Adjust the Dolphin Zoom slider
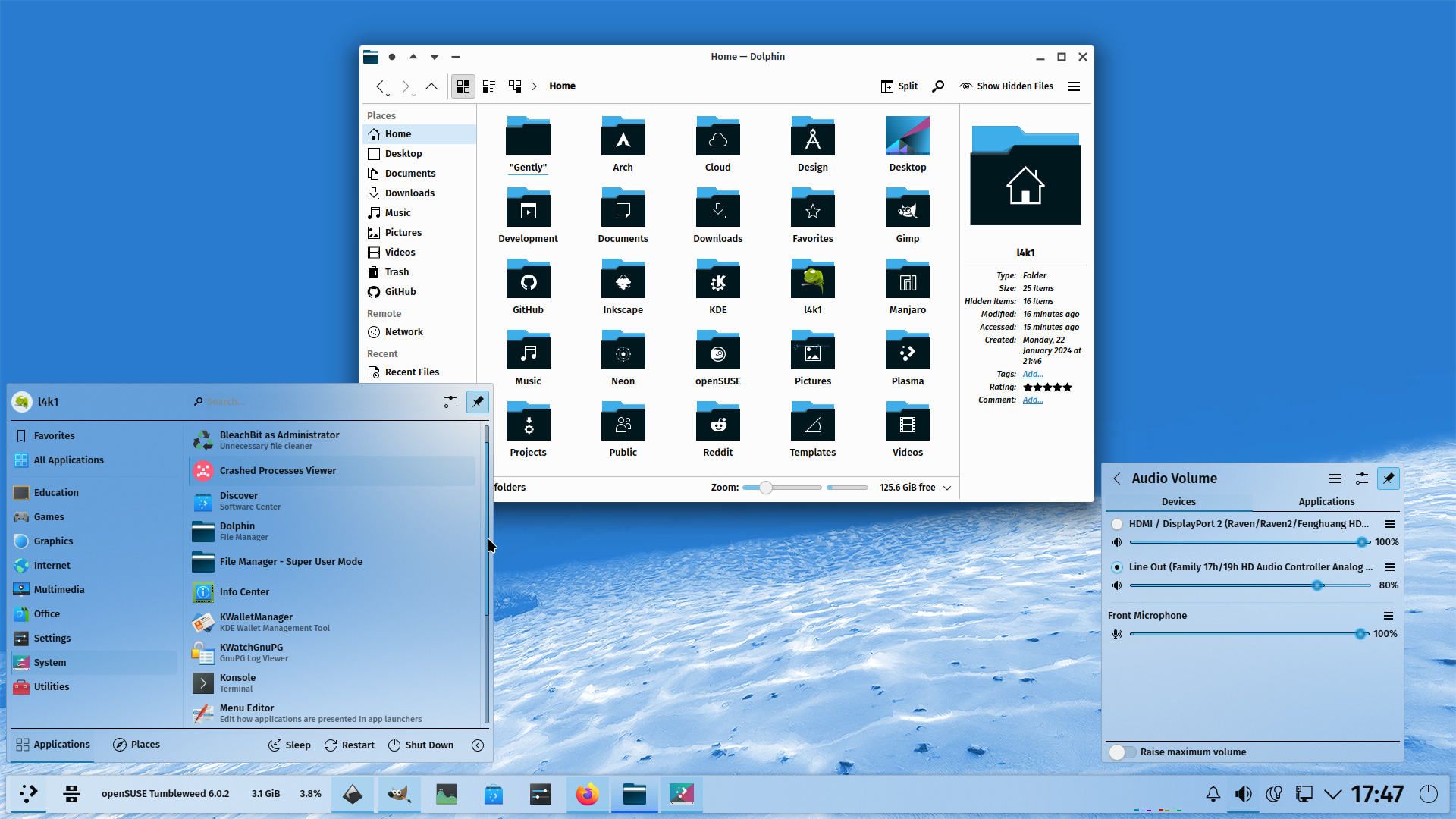The height and width of the screenshot is (819, 1456). pyautogui.click(x=782, y=488)
